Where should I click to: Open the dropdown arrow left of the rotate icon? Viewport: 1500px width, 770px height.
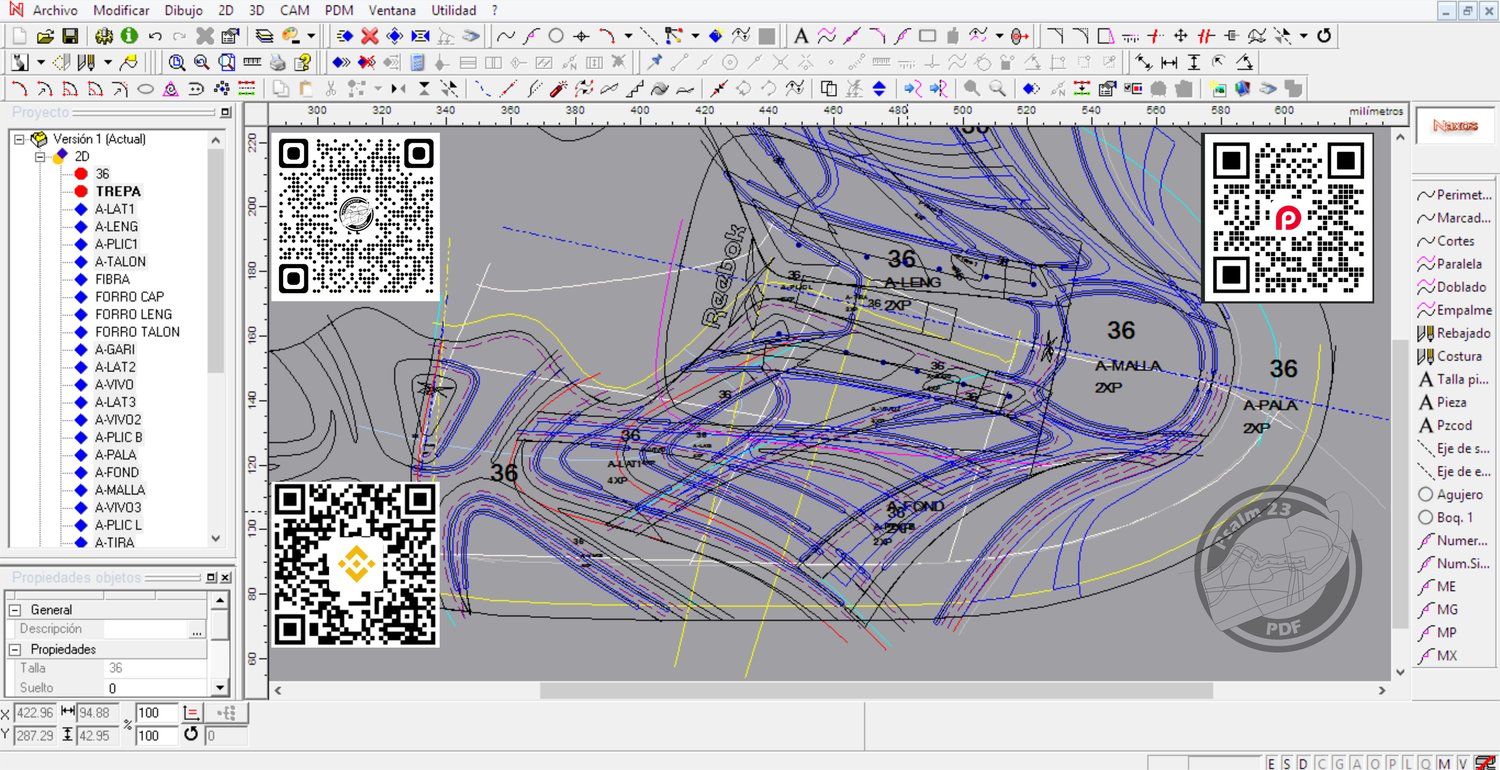1304,36
